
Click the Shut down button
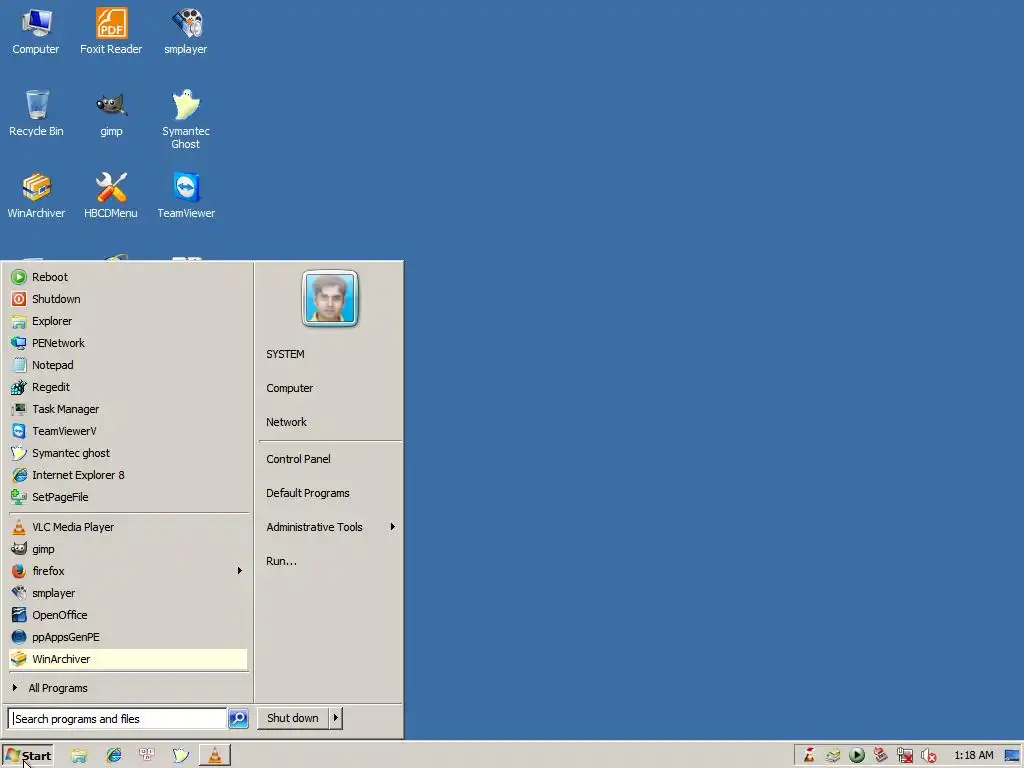click(293, 718)
